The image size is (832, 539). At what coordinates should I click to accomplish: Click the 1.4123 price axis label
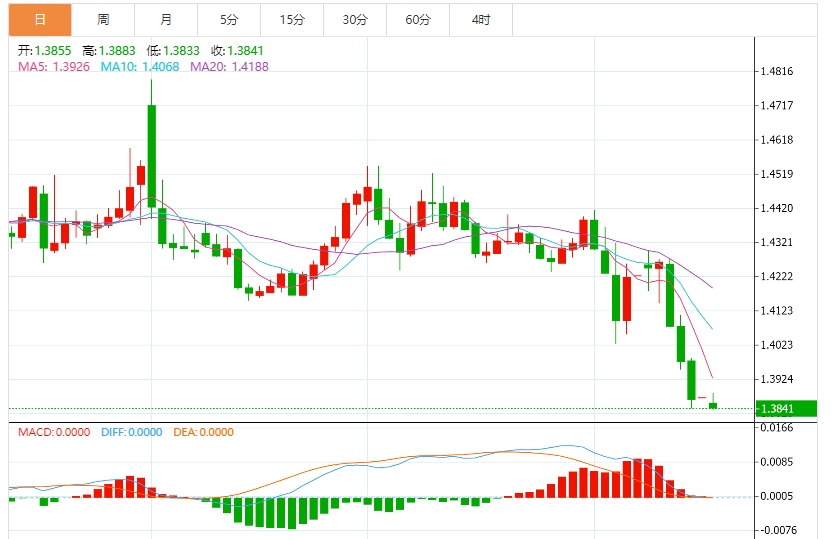click(777, 310)
